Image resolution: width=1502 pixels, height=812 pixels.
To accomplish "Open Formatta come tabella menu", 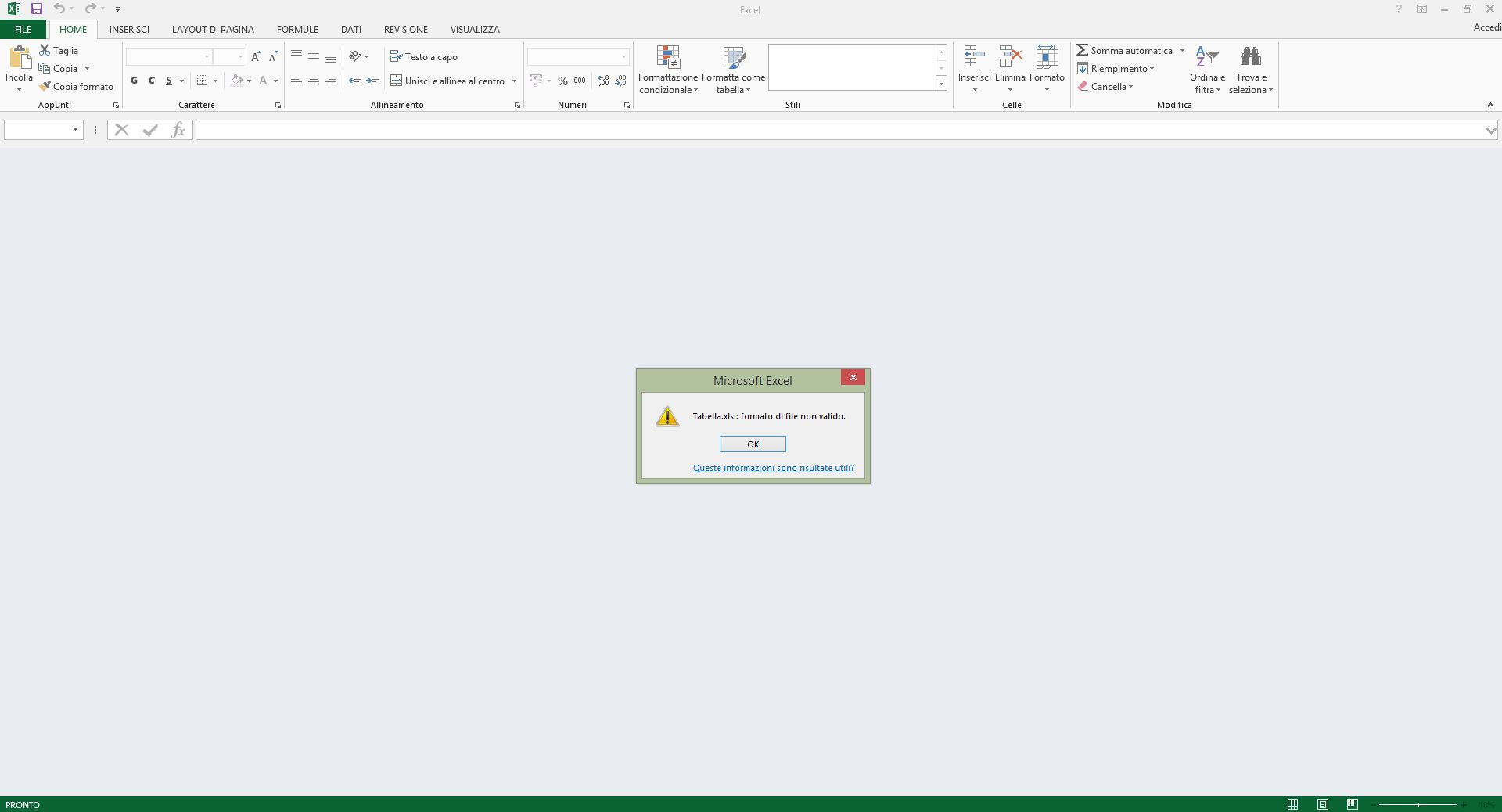I will coord(733,70).
